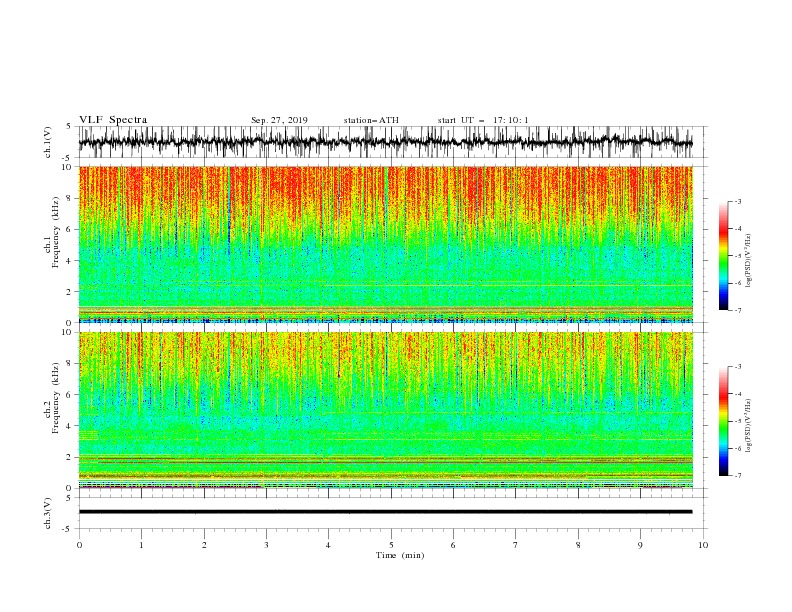Image resolution: width=792 pixels, height=612 pixels.
Task: Click the "-3" label on lower color bar
Action: pos(738,367)
